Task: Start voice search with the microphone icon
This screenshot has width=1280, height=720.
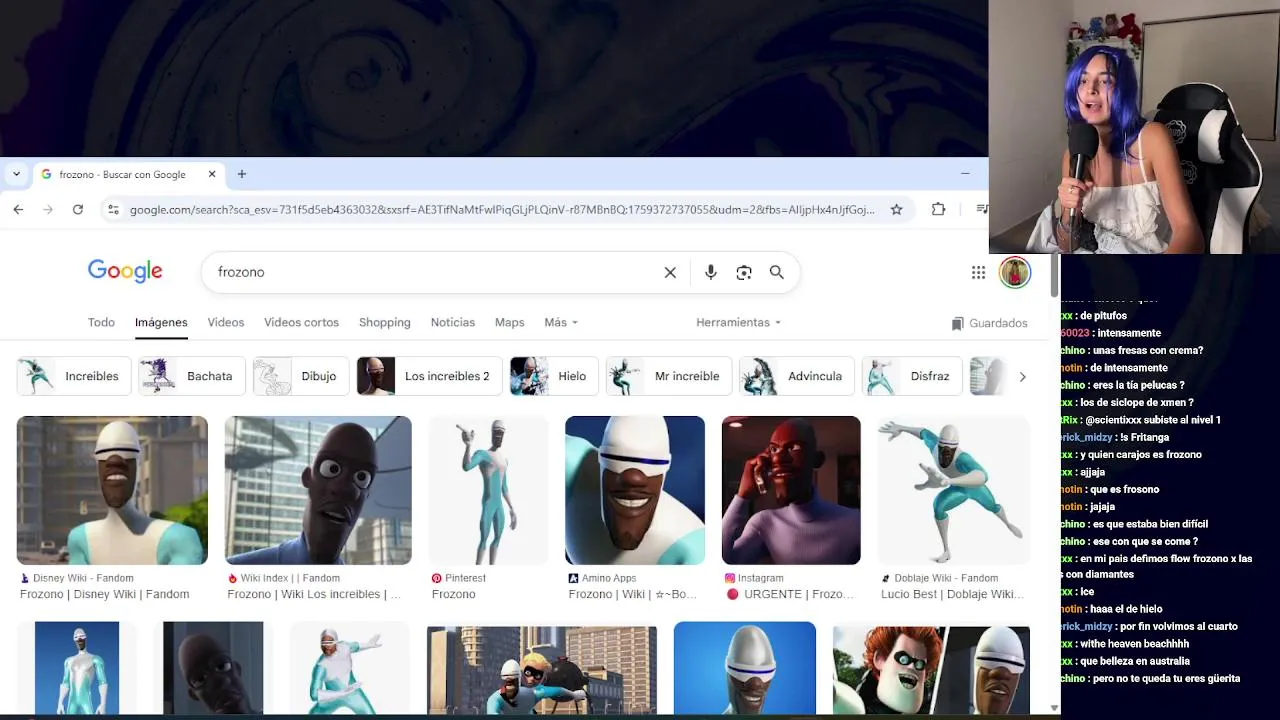Action: coord(711,272)
